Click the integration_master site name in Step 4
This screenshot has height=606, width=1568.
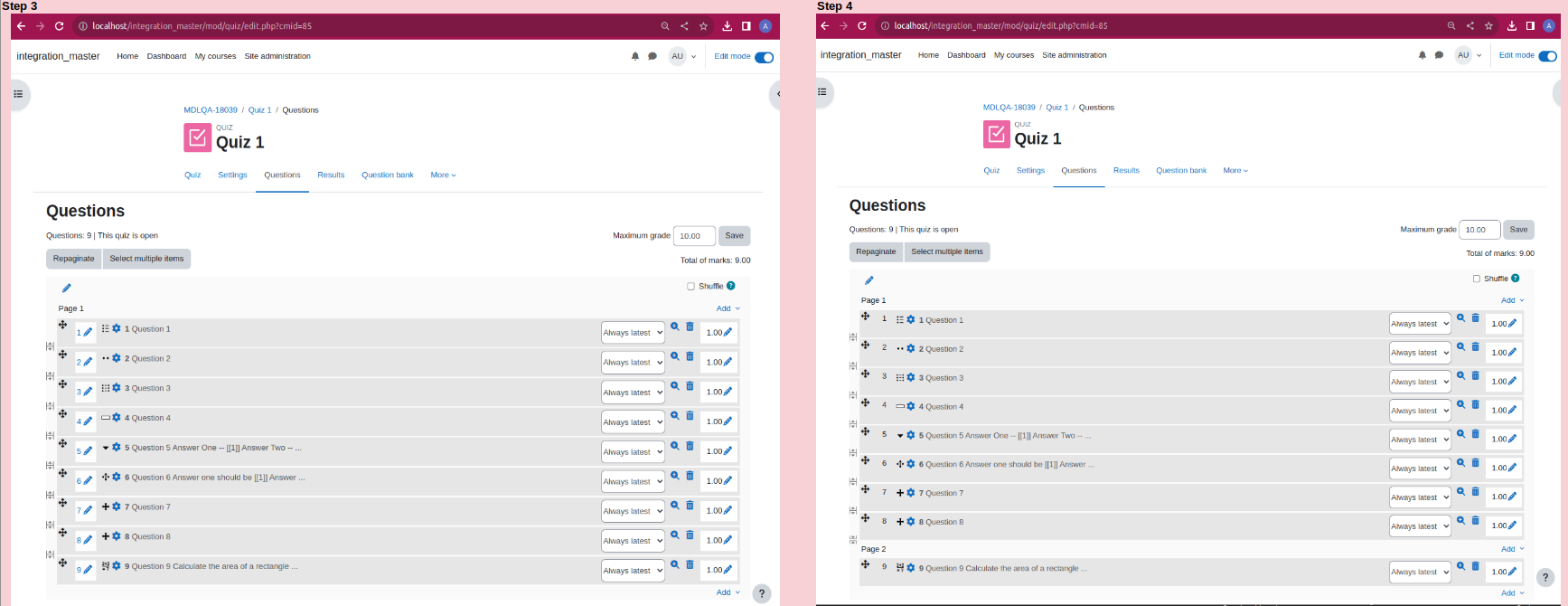coord(861,55)
